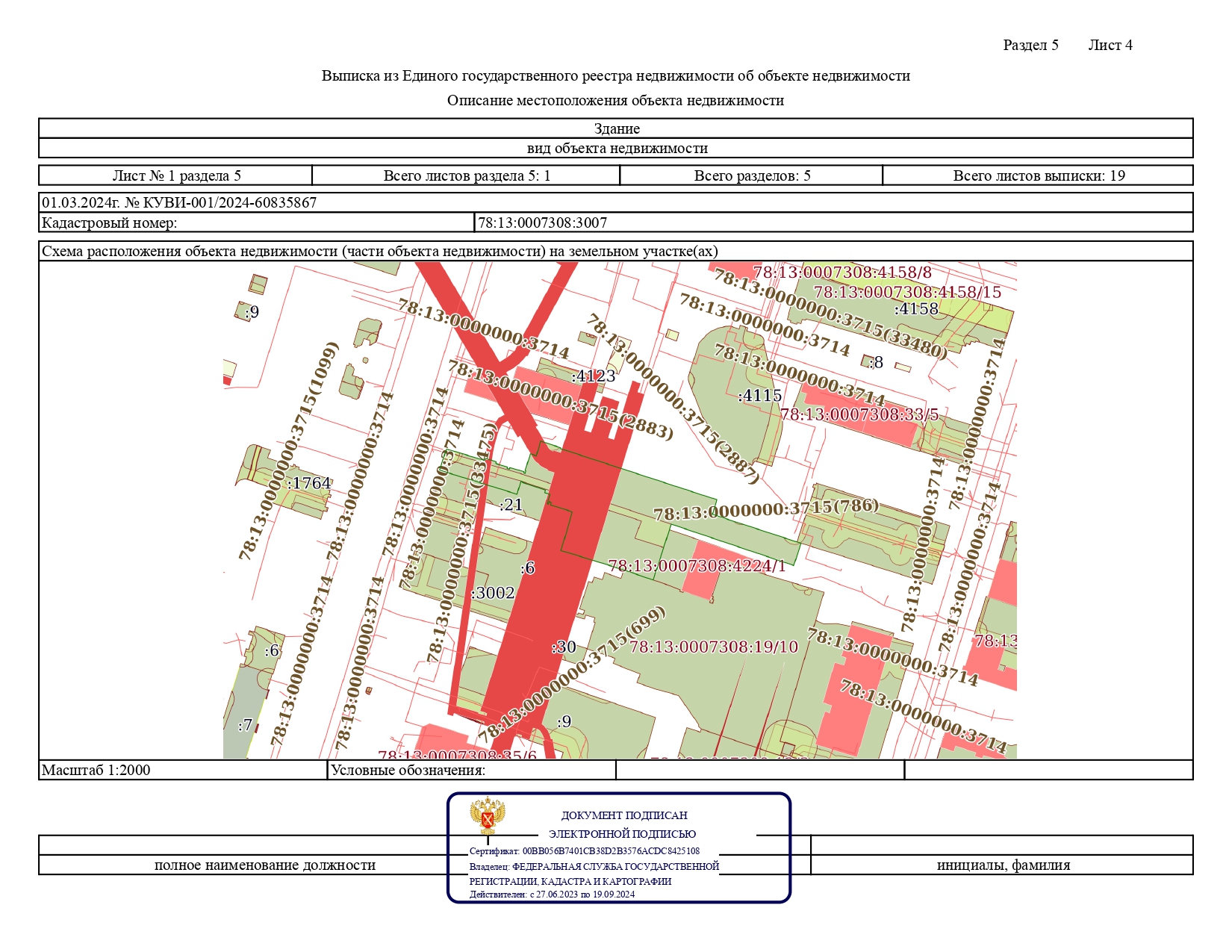Click the certificate number line in stamp

point(585,850)
